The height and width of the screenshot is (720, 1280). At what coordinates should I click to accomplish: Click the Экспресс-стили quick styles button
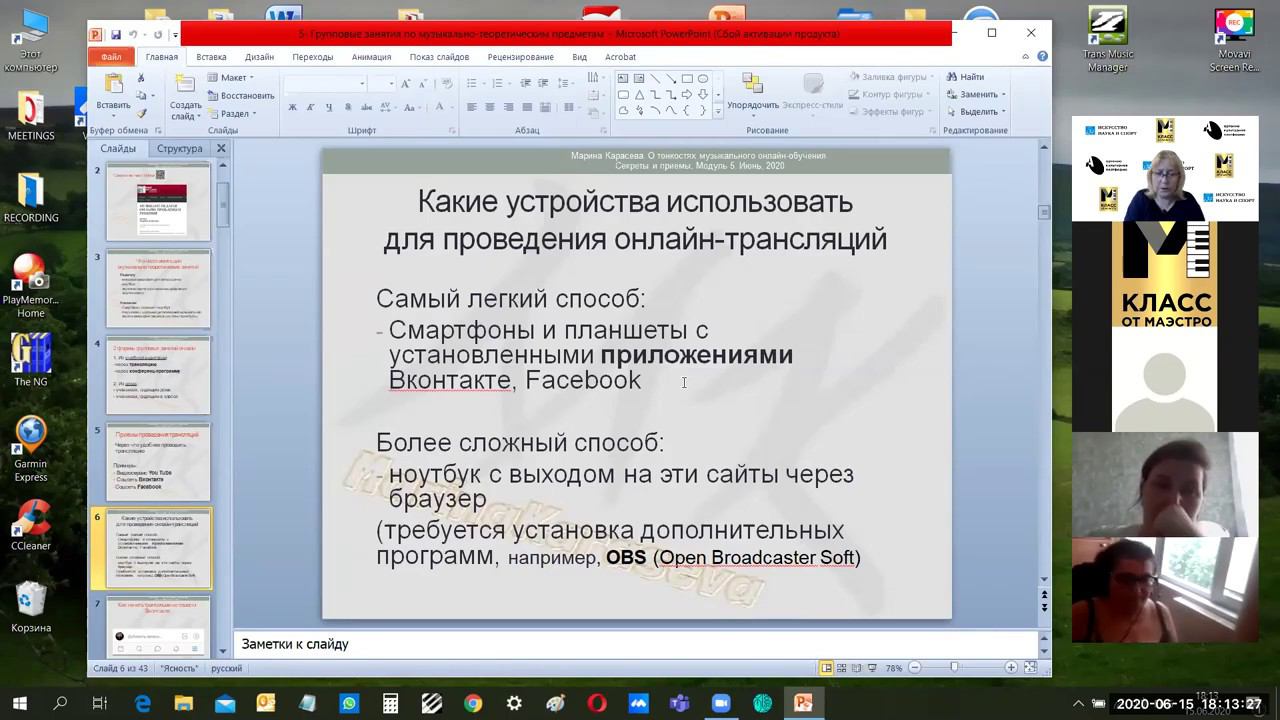coord(813,90)
